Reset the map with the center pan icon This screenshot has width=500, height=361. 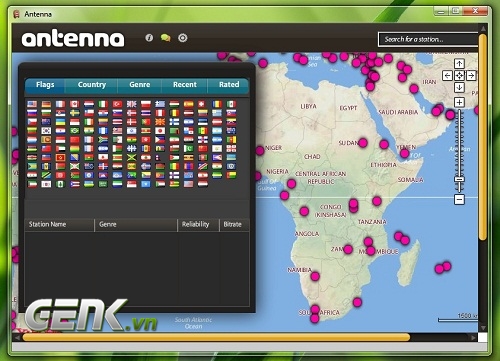(x=459, y=76)
